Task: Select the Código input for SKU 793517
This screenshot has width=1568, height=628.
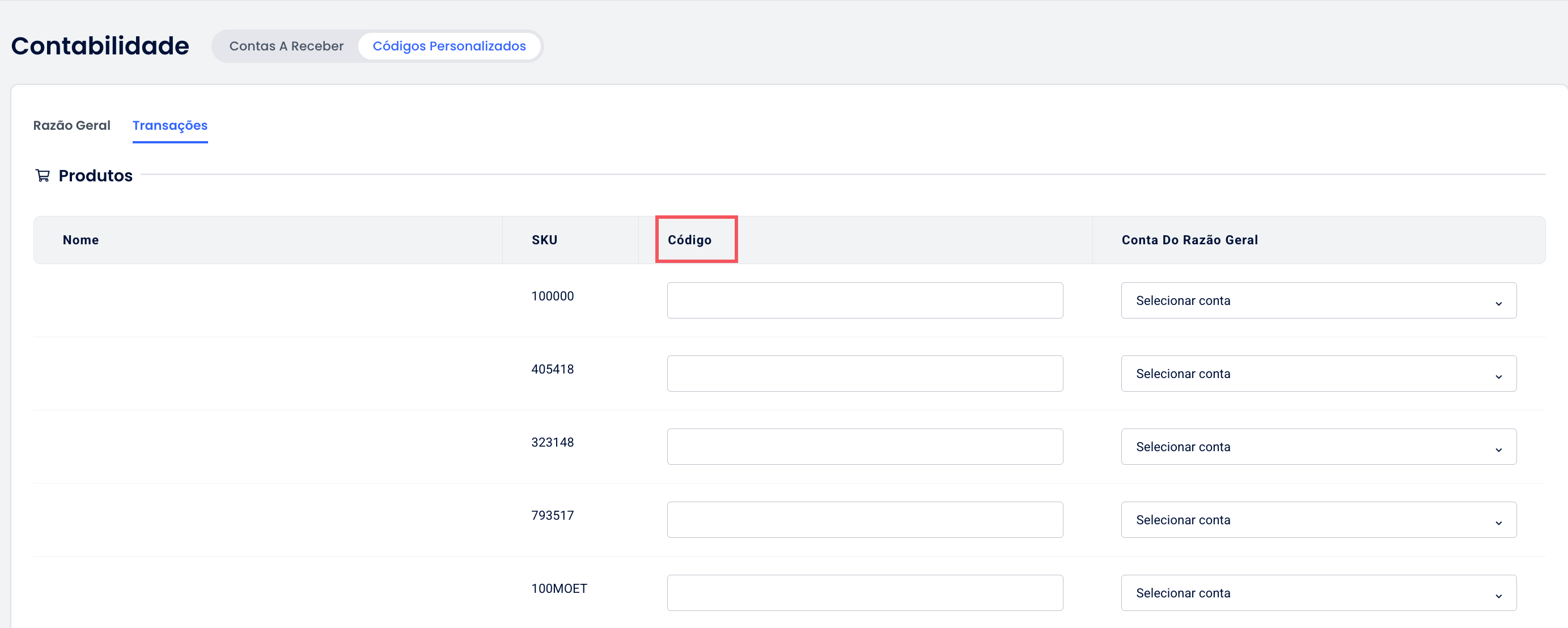Action: tap(864, 520)
